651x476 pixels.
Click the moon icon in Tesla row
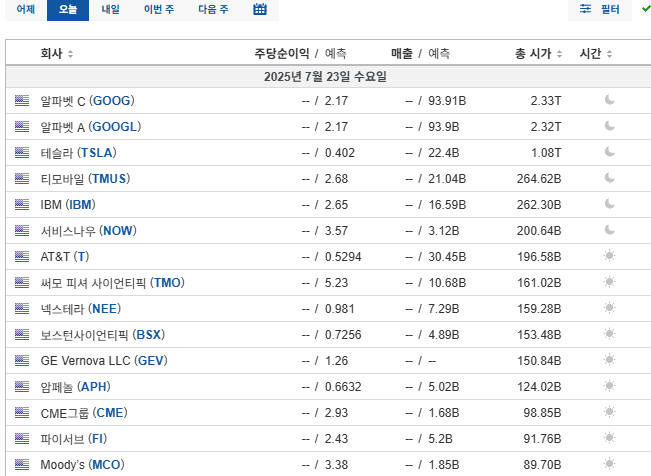coord(609,152)
